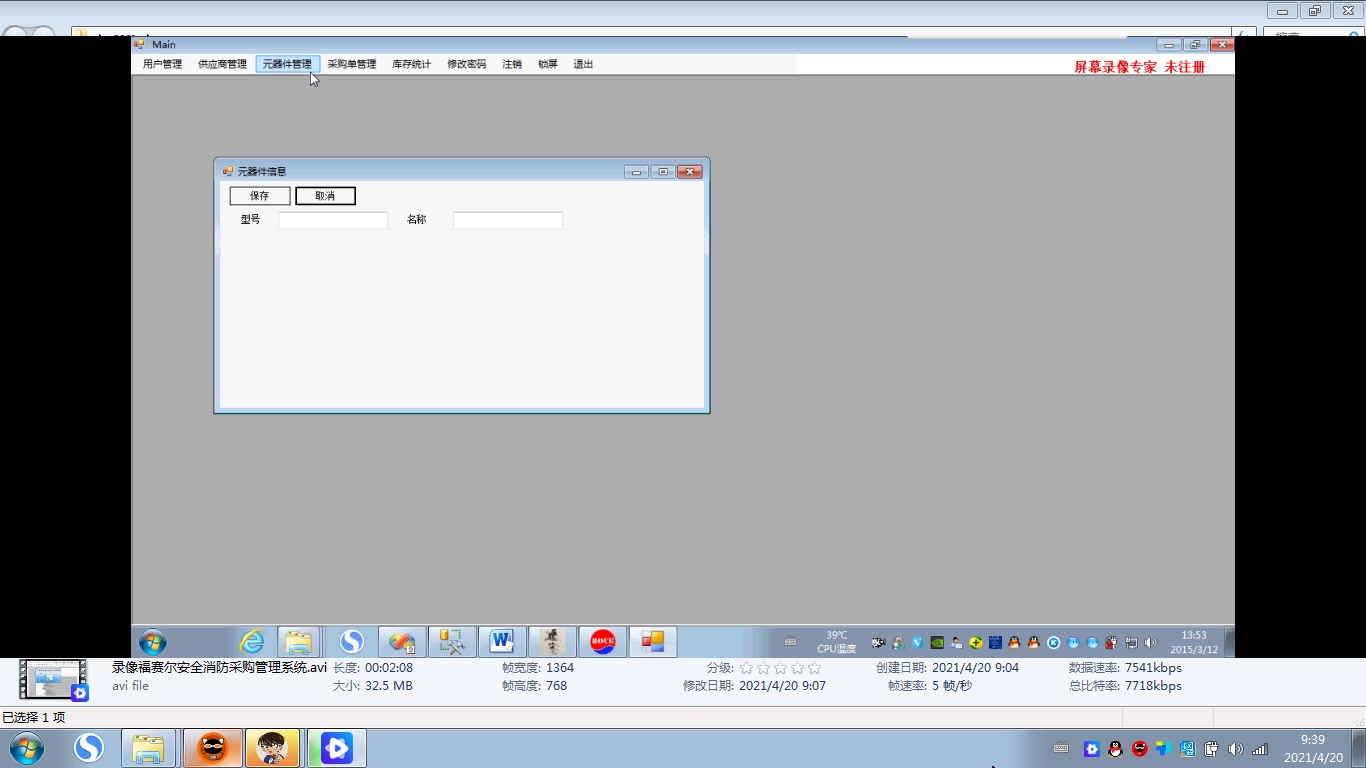
Task: Open the folder icon on the inner taskbar
Action: (x=300, y=642)
